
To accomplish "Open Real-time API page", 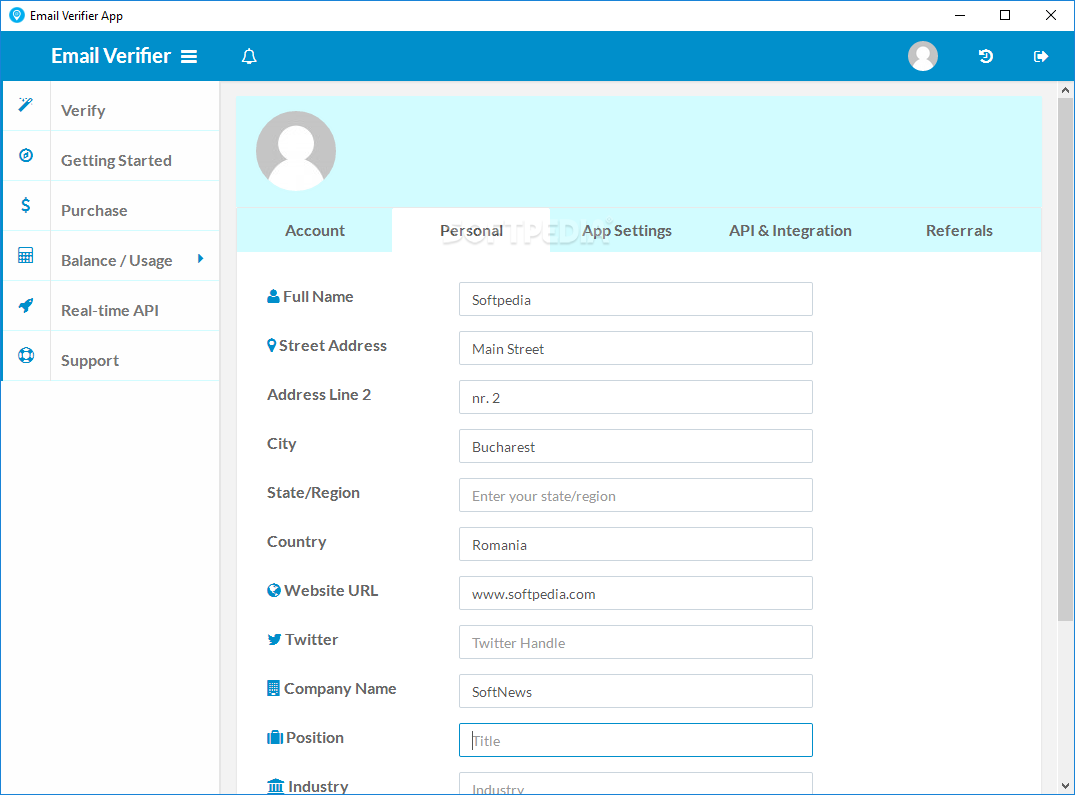I will pyautogui.click(x=111, y=306).
